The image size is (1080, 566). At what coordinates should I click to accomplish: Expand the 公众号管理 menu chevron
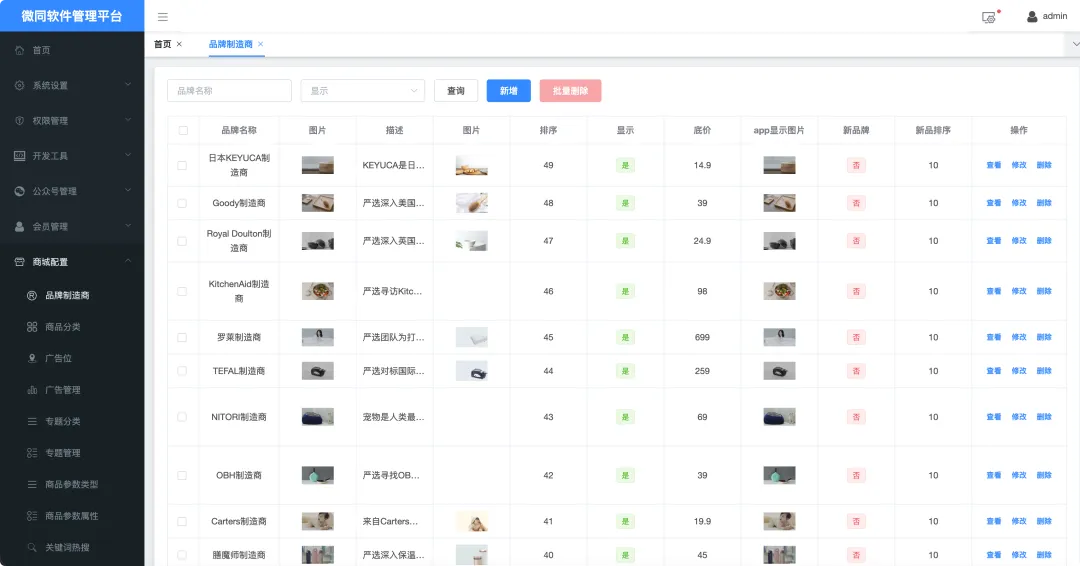point(127,190)
